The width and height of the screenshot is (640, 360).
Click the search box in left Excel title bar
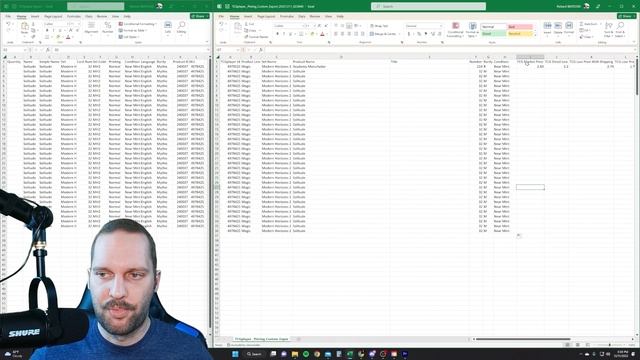coord(96,6)
